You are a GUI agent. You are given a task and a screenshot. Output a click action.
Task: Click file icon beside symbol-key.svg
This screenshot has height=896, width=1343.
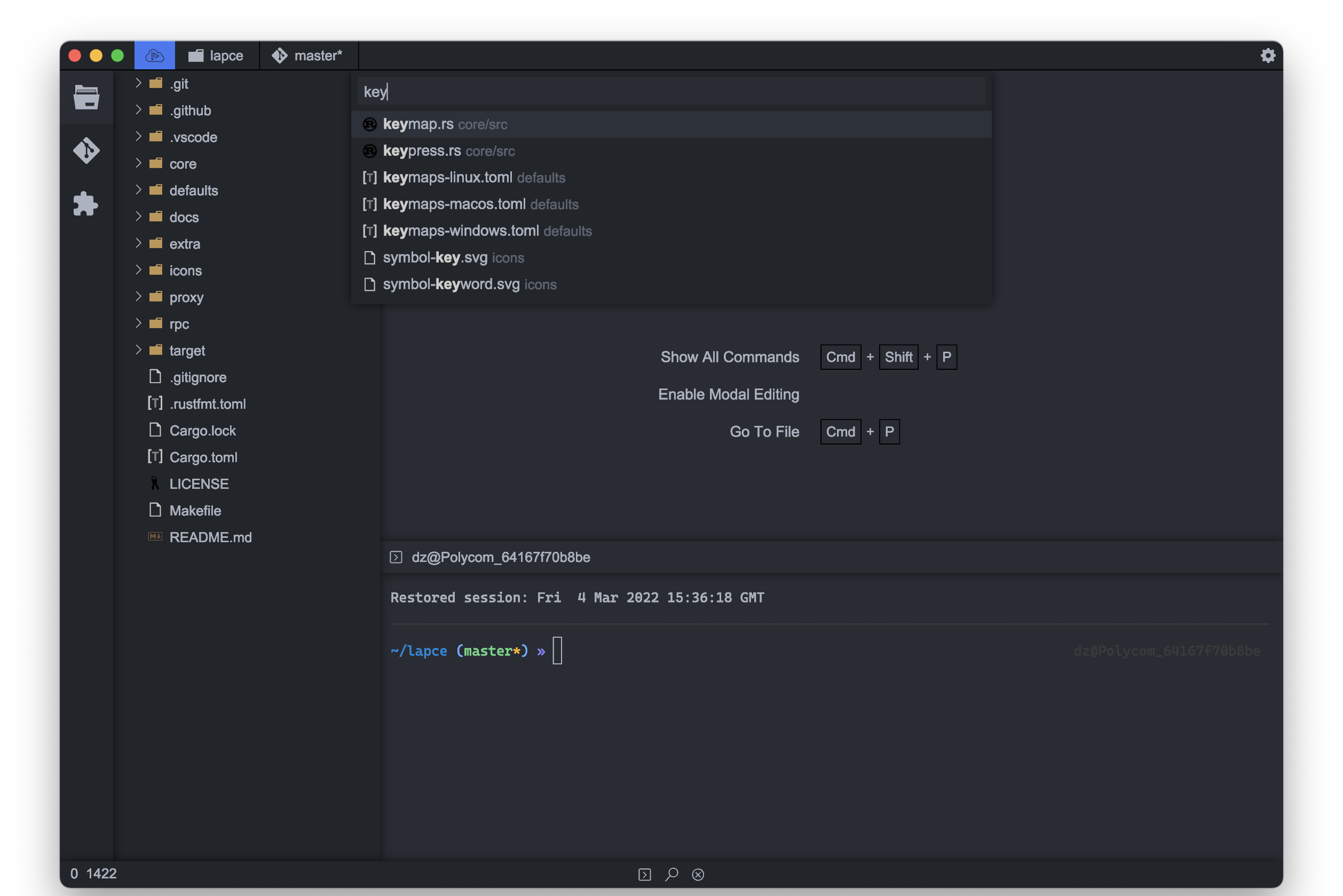(x=370, y=258)
